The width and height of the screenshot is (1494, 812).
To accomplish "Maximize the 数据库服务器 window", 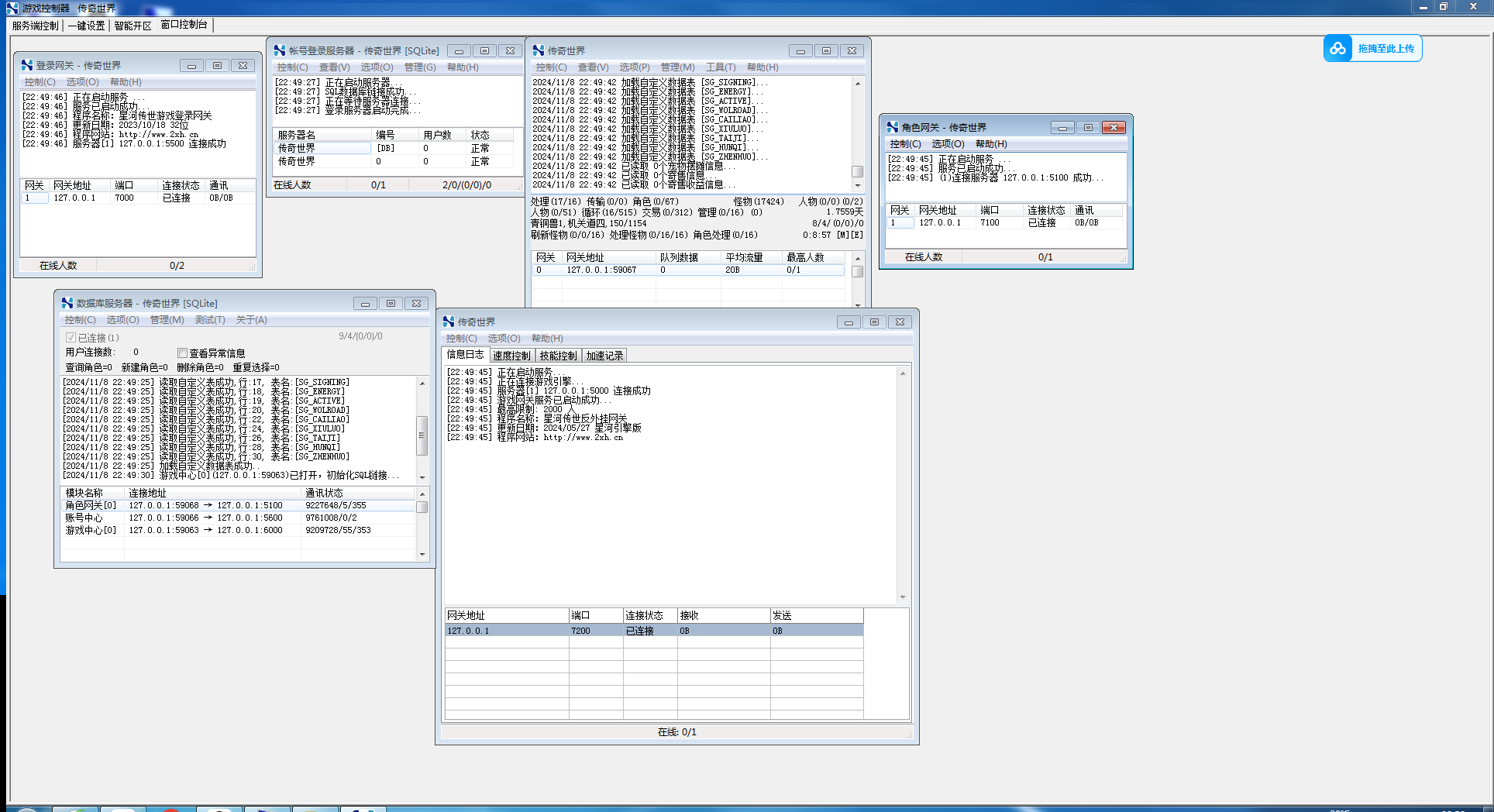I will tap(391, 303).
